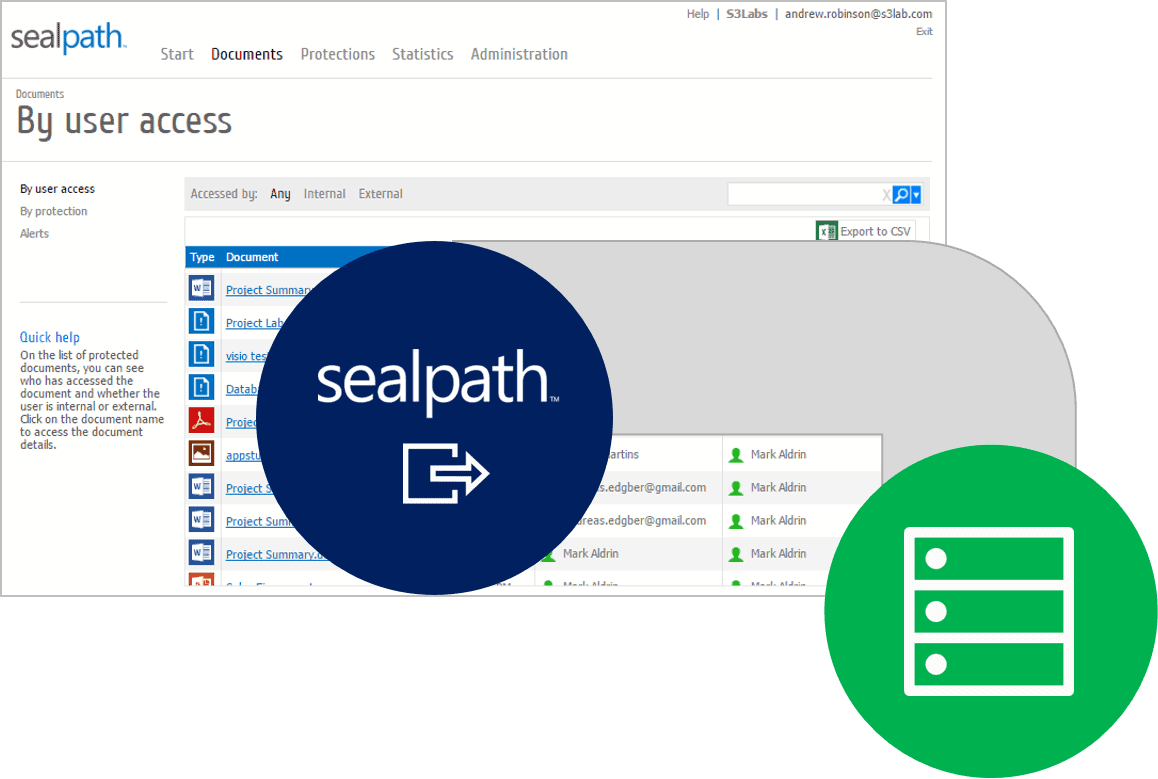Open the Protections menu item
Screen dimensions: 1158x779
[338, 54]
